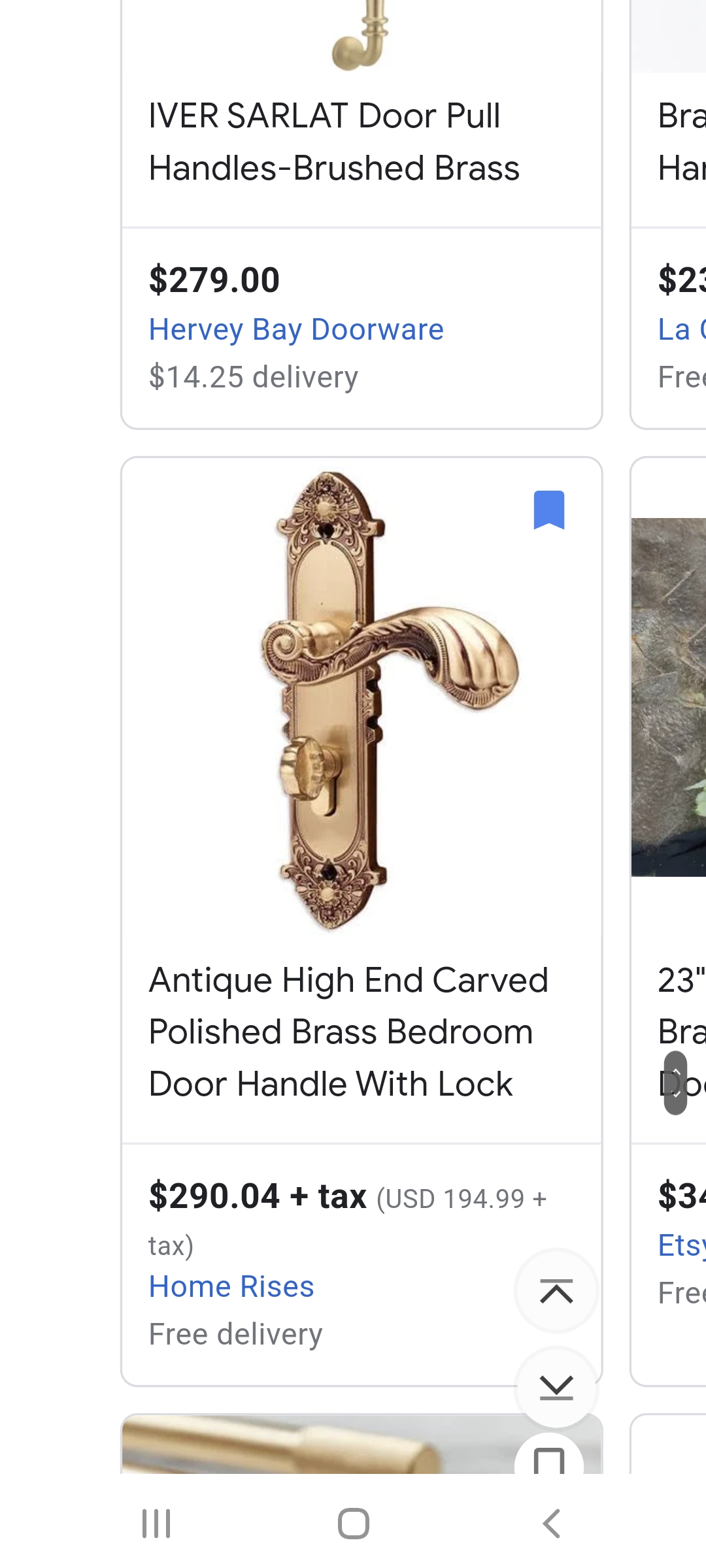Tap the jump-to-top arrow button
Image resolution: width=706 pixels, height=1568 pixels.
click(x=556, y=1291)
